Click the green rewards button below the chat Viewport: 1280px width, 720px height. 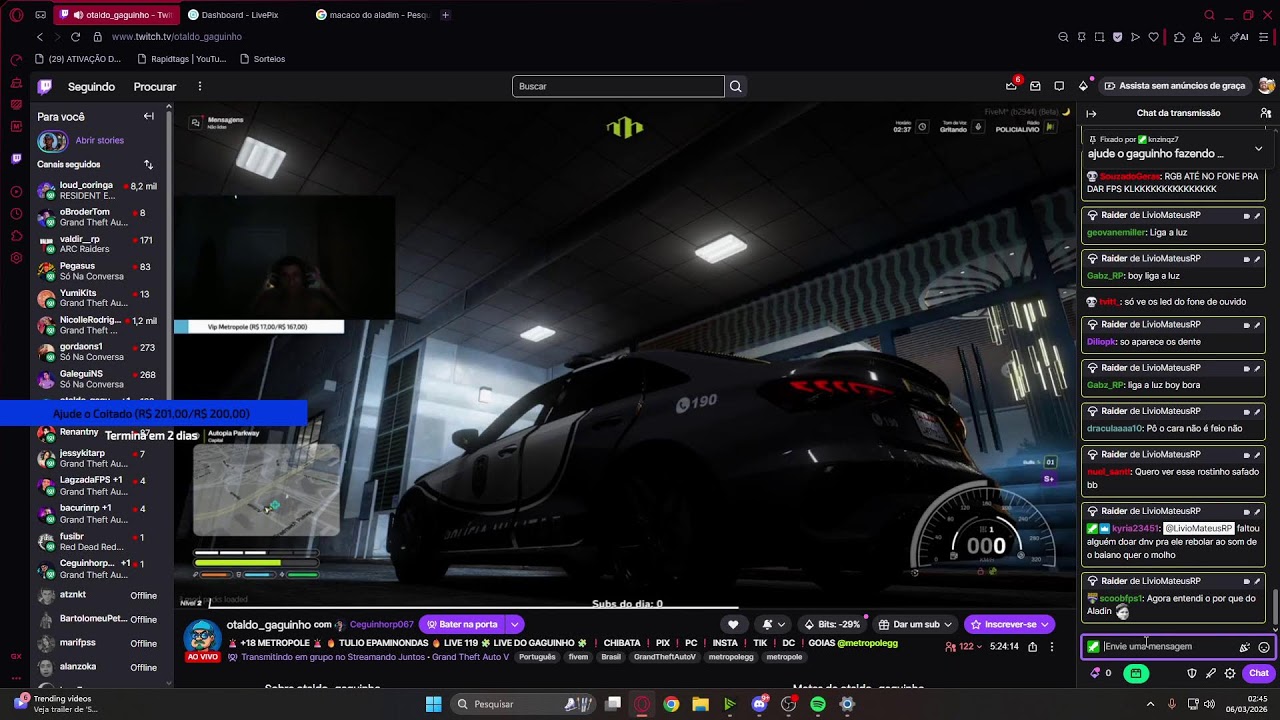point(1136,673)
